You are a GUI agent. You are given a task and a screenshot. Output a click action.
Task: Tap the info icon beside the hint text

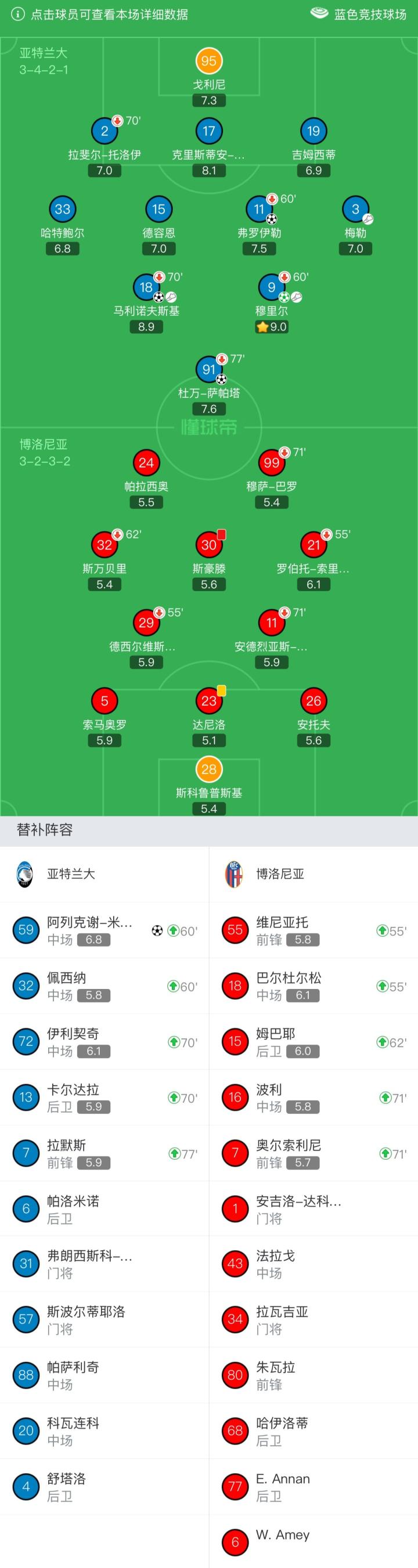click(17, 14)
